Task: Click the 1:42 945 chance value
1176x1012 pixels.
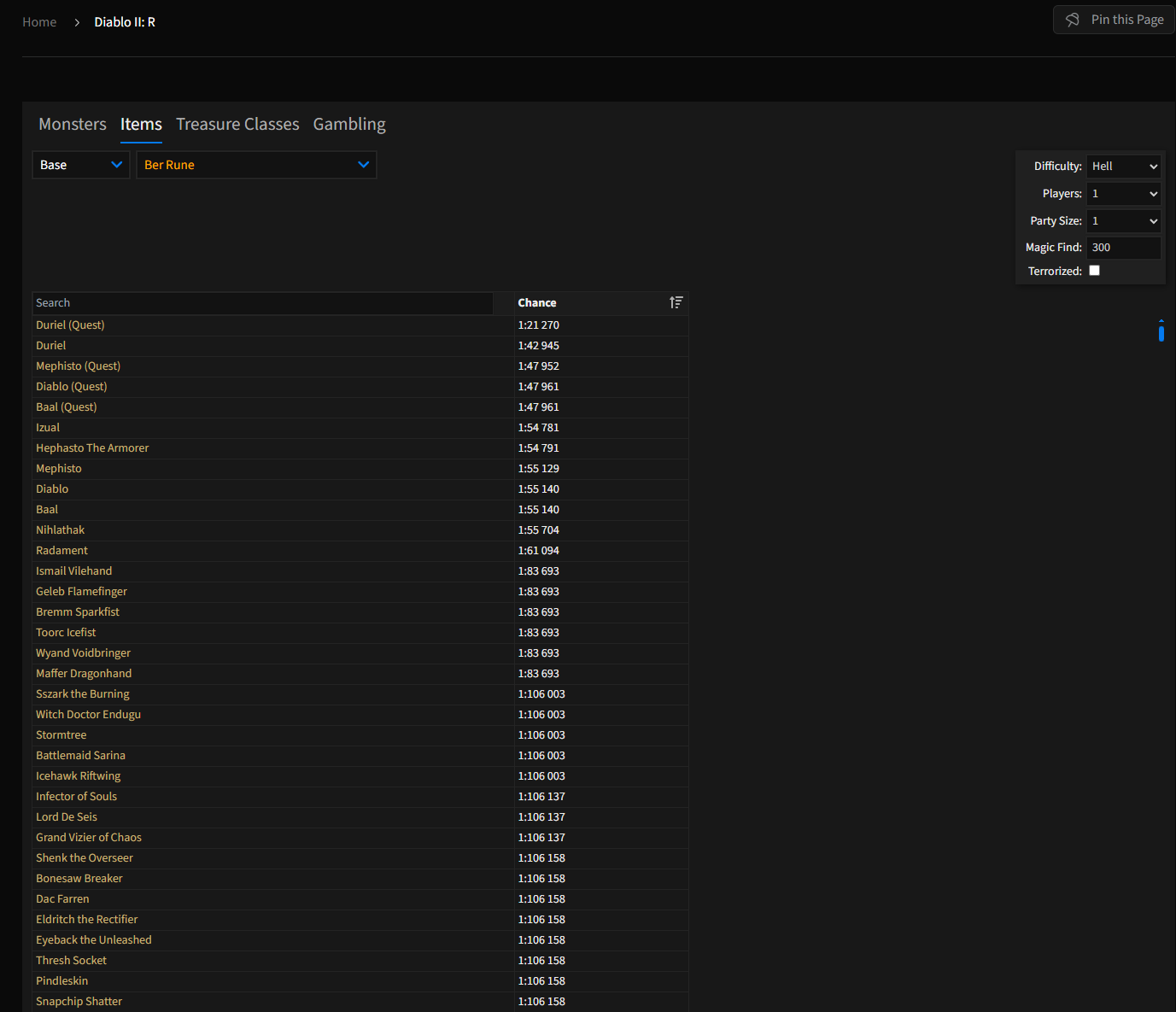Action: pos(538,346)
